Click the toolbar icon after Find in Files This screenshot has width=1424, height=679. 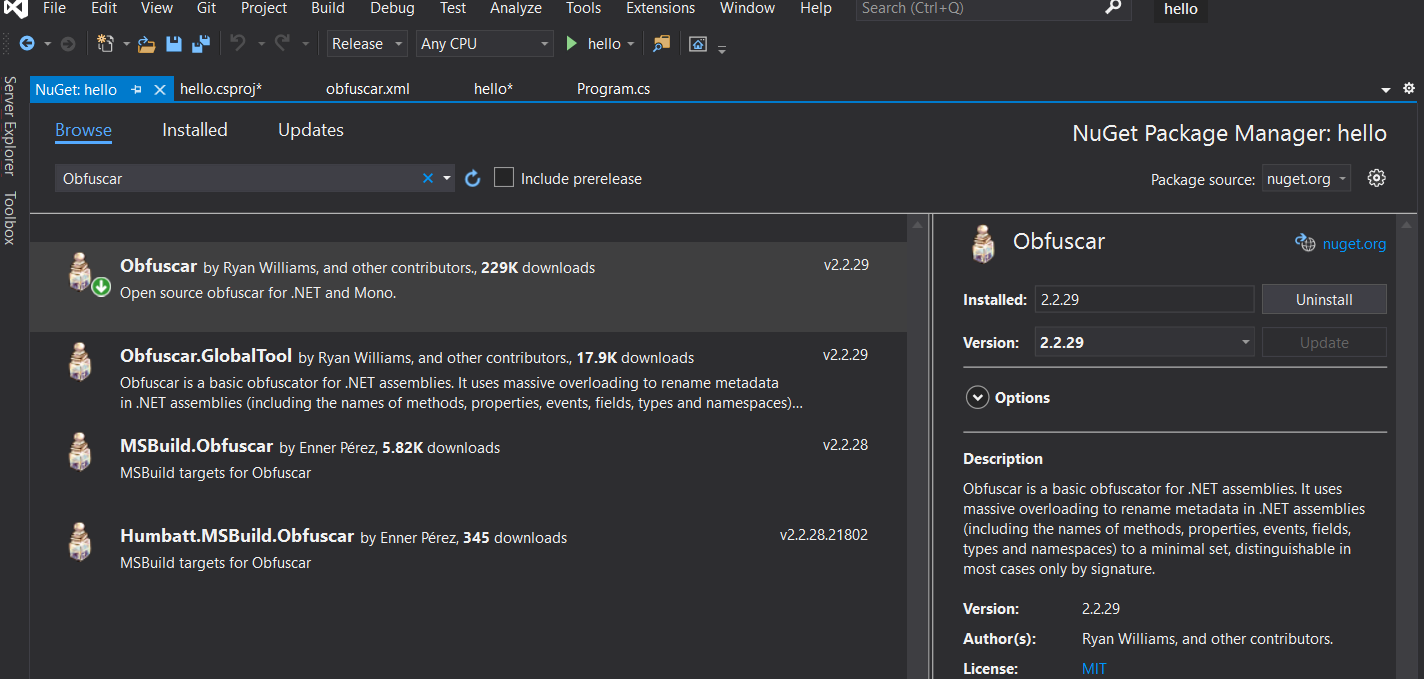point(698,44)
